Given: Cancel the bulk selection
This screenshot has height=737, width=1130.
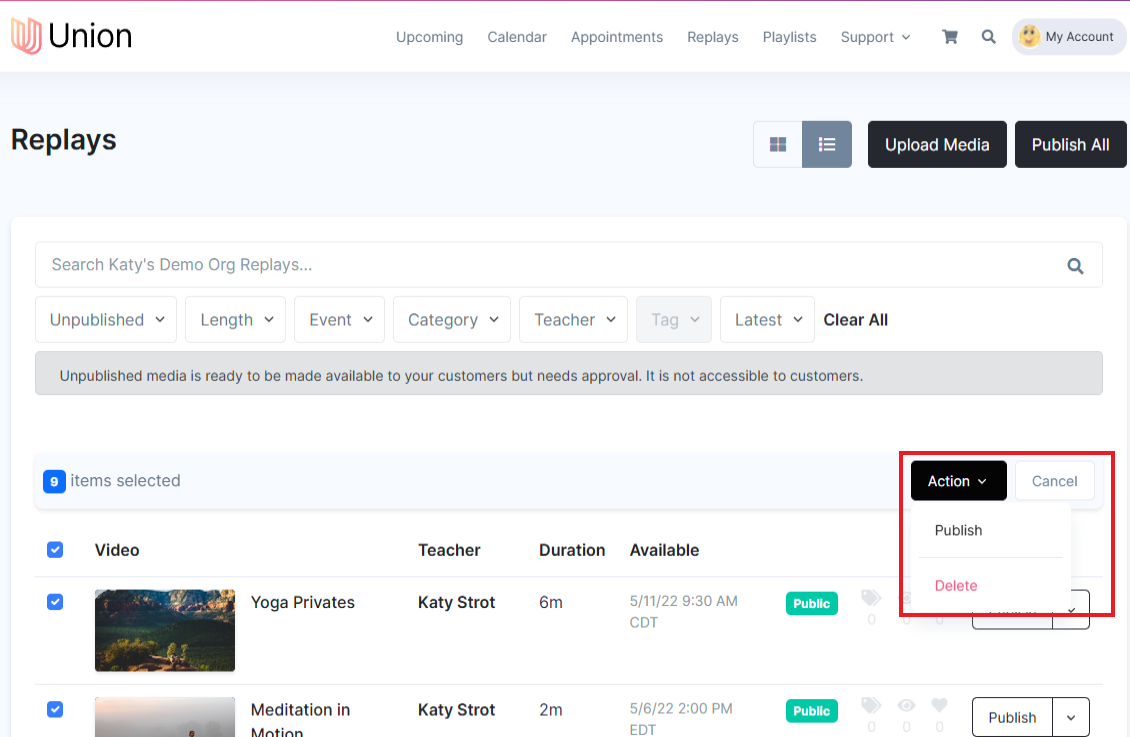Looking at the screenshot, I should (x=1054, y=481).
